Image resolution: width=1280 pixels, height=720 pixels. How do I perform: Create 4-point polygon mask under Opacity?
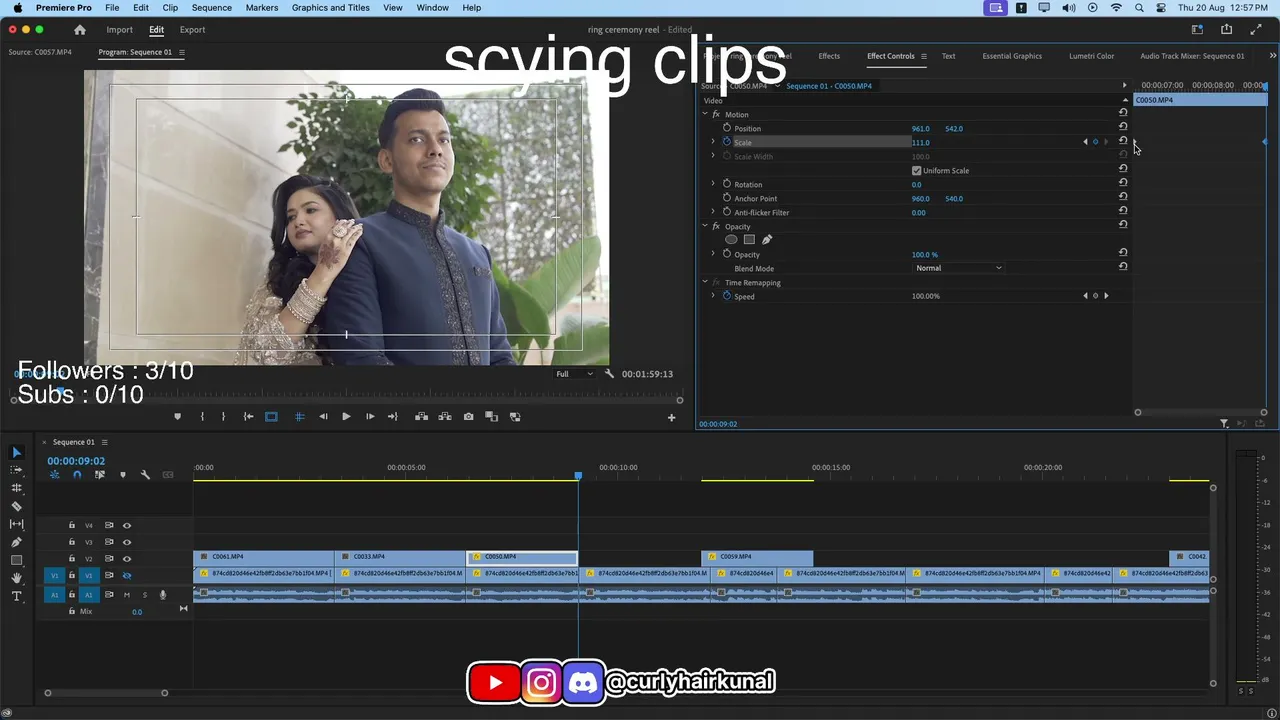pos(749,240)
